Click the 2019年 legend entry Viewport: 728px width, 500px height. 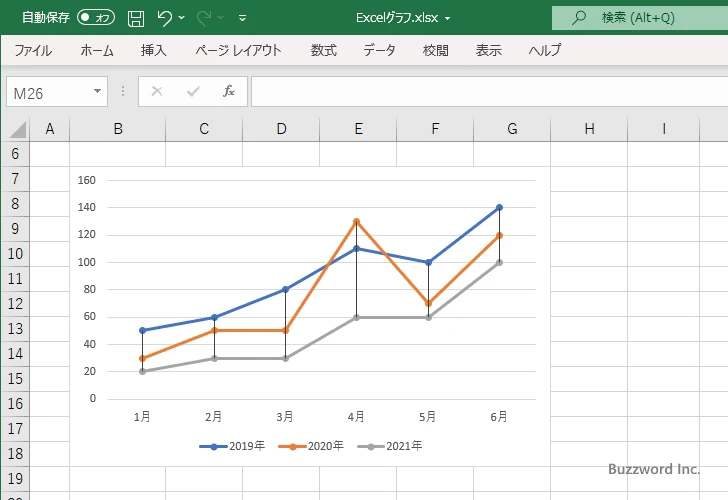(x=232, y=446)
